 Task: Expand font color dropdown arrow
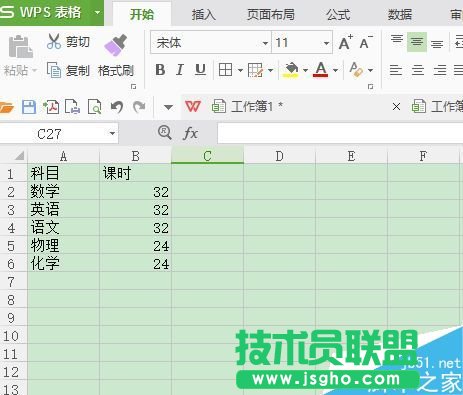(335, 70)
